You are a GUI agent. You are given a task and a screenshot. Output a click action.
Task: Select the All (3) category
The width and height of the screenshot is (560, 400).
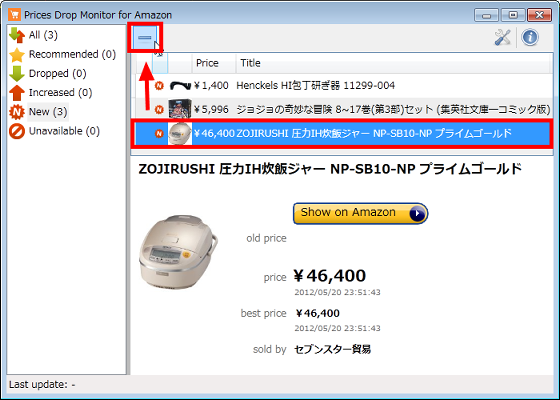click(43, 35)
